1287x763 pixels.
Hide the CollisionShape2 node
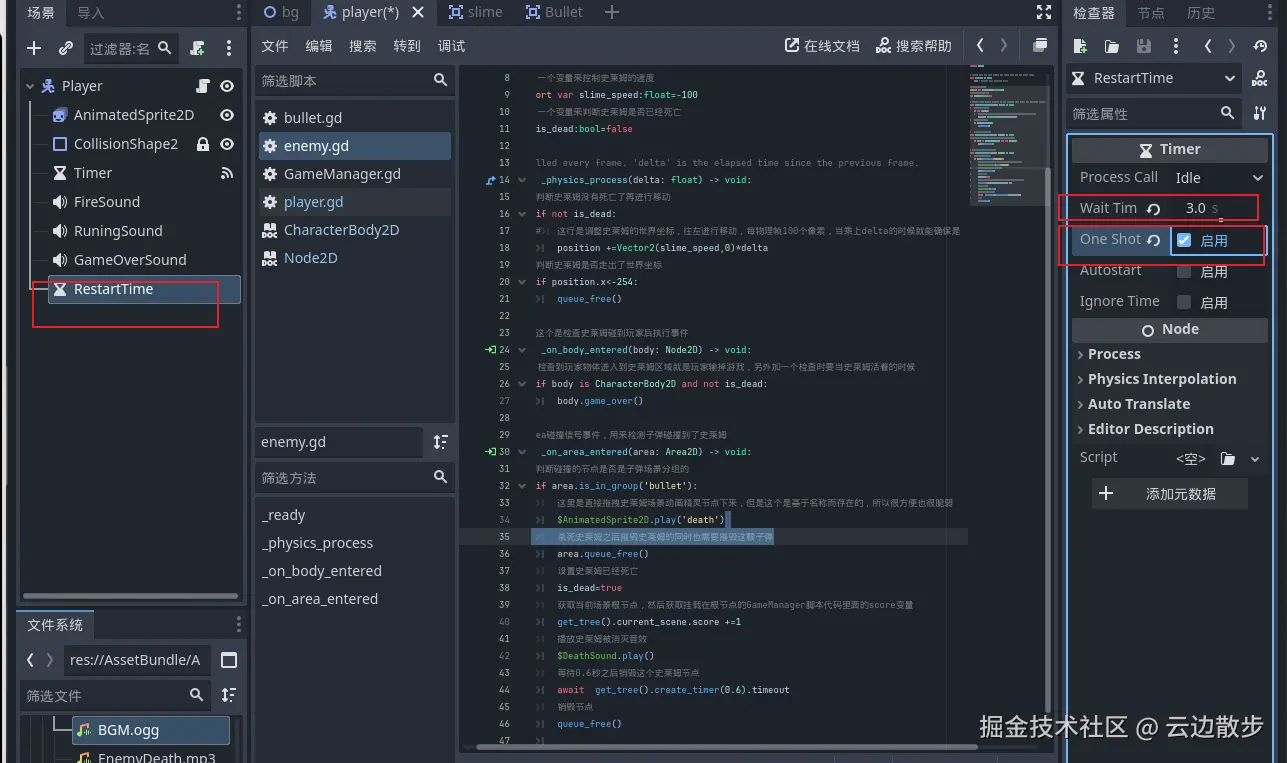227,144
